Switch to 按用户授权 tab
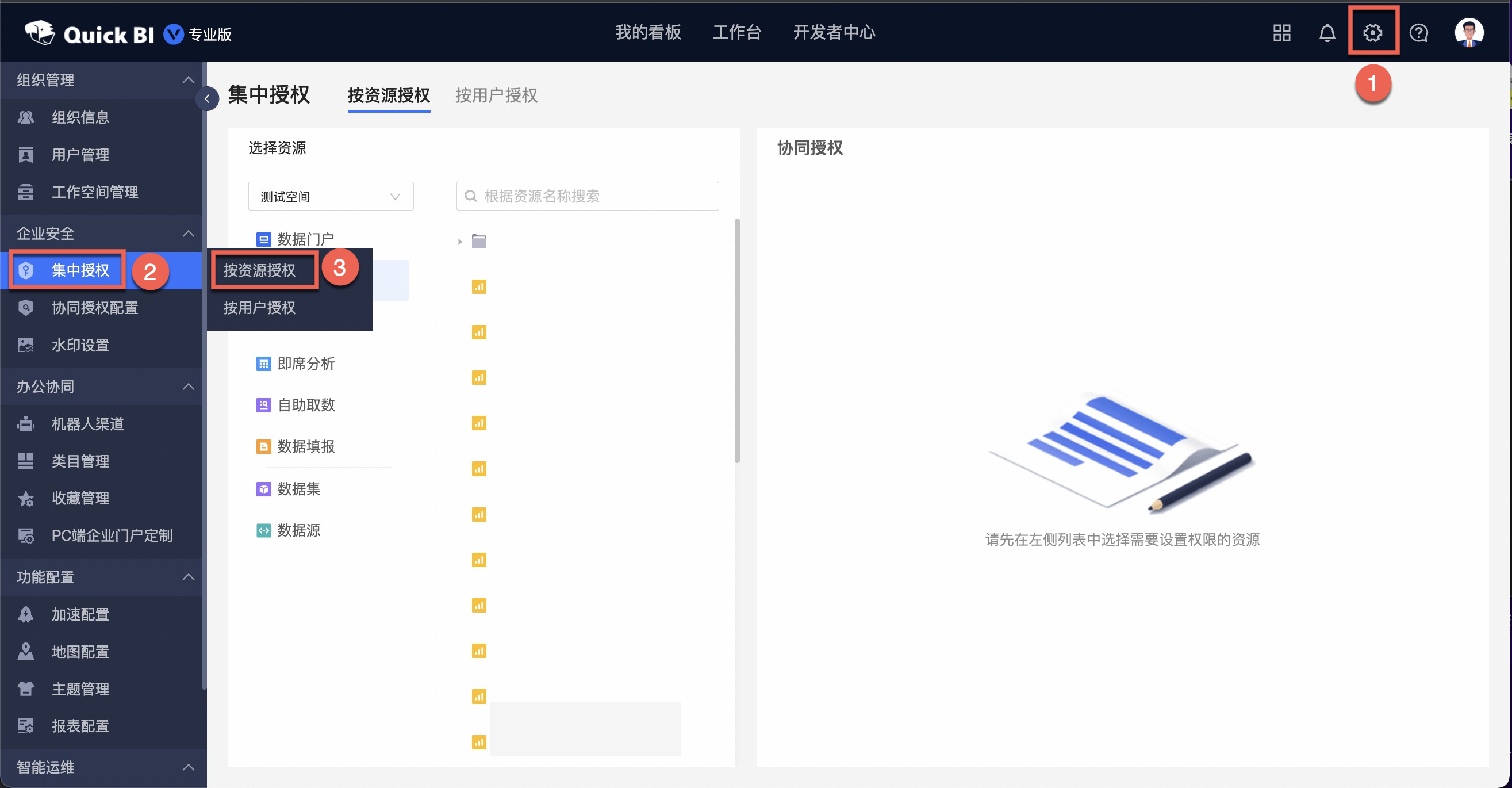 point(496,95)
